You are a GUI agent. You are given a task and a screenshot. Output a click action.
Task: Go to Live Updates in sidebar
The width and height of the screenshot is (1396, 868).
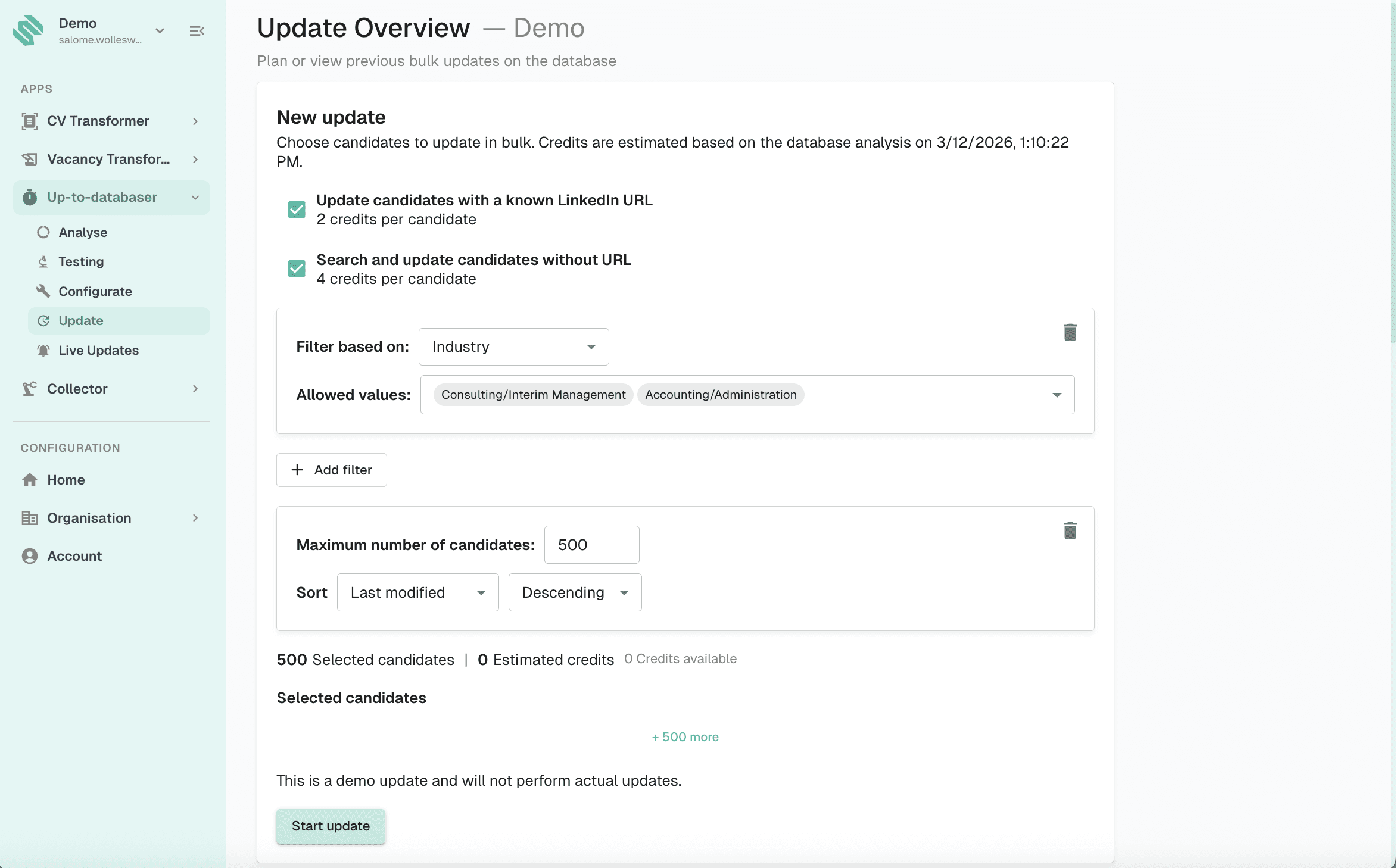[98, 350]
